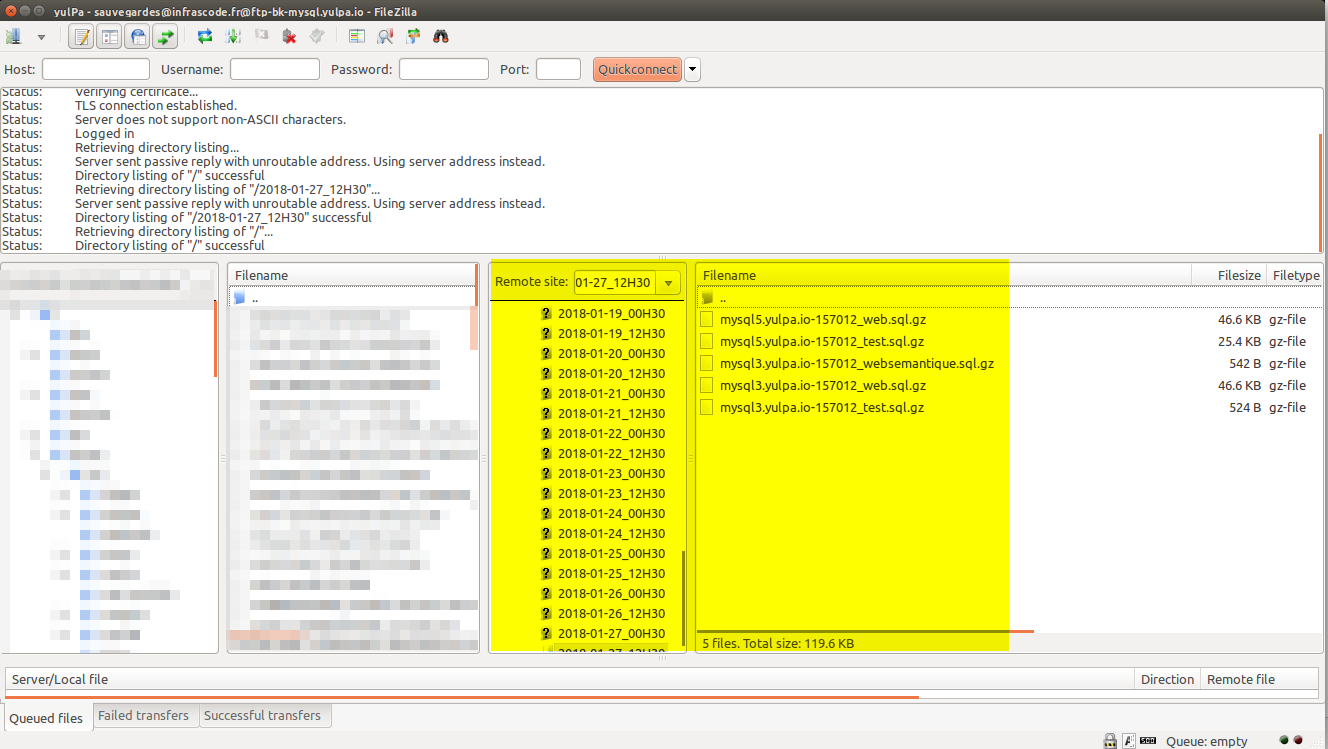Screen dimensions: 1328x749
Task: Open the directory listing filters dialog
Action: coord(357,37)
